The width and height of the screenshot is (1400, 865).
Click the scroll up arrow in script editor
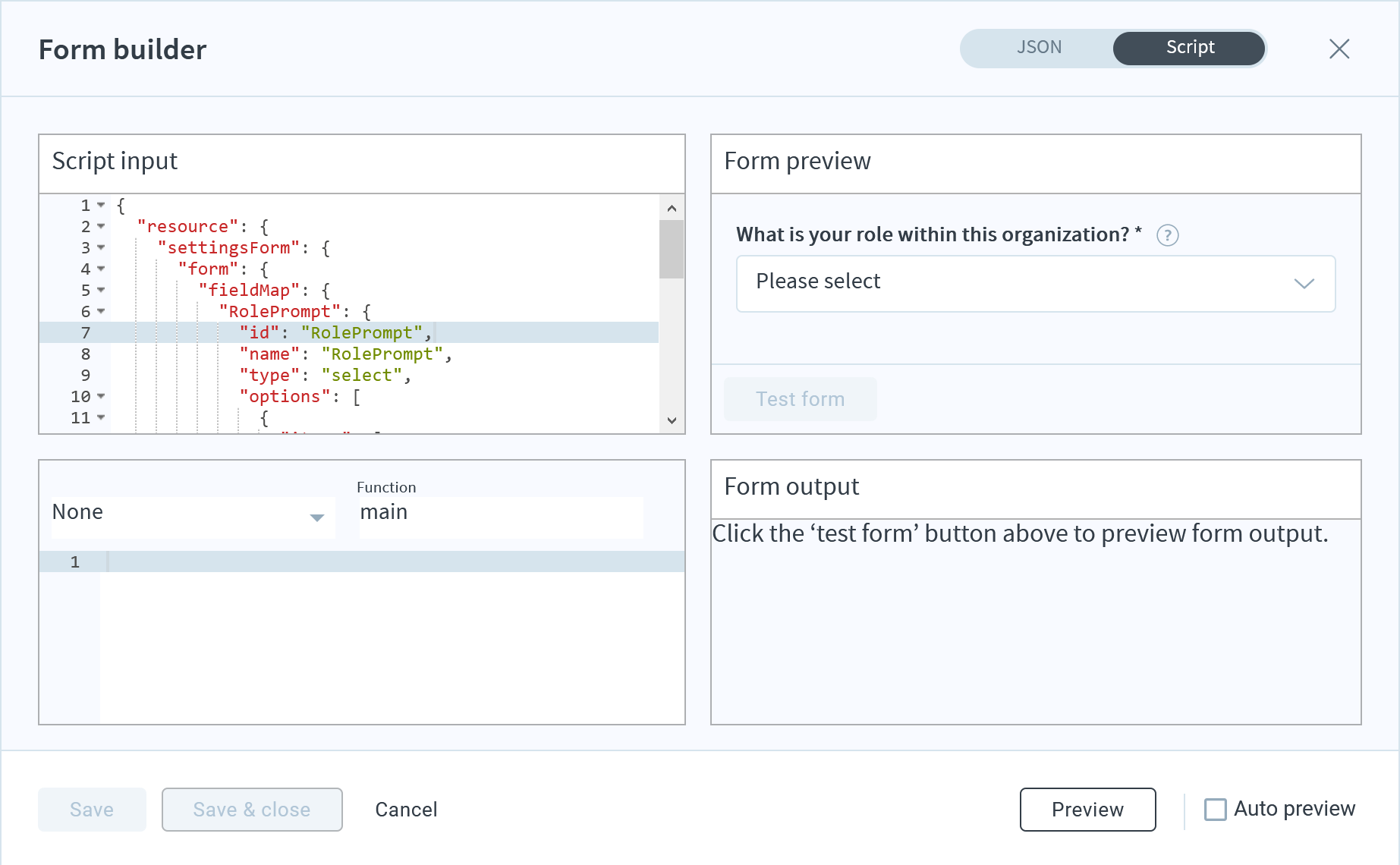[672, 207]
